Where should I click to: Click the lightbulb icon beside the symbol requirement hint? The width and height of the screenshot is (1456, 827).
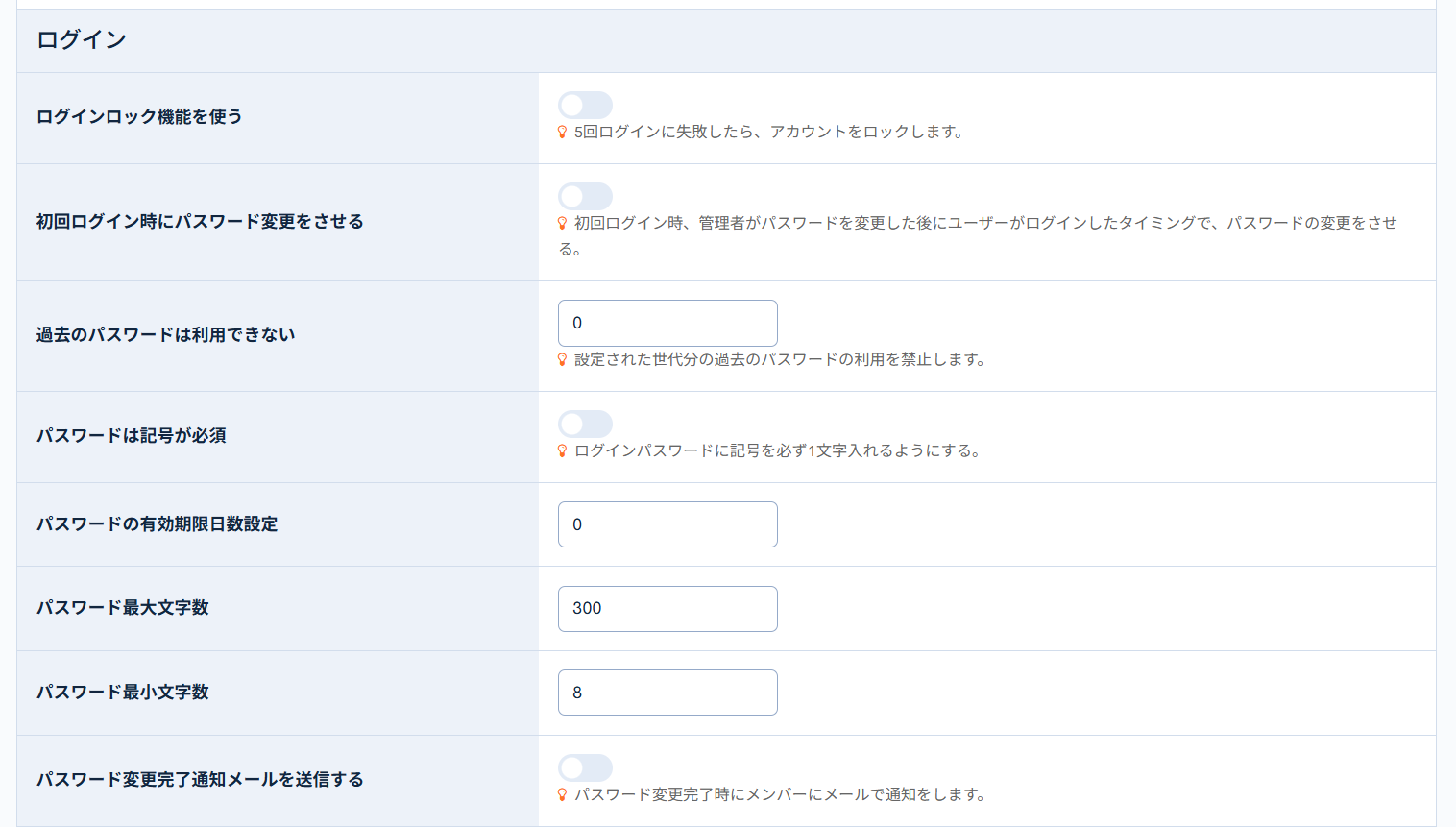(562, 450)
